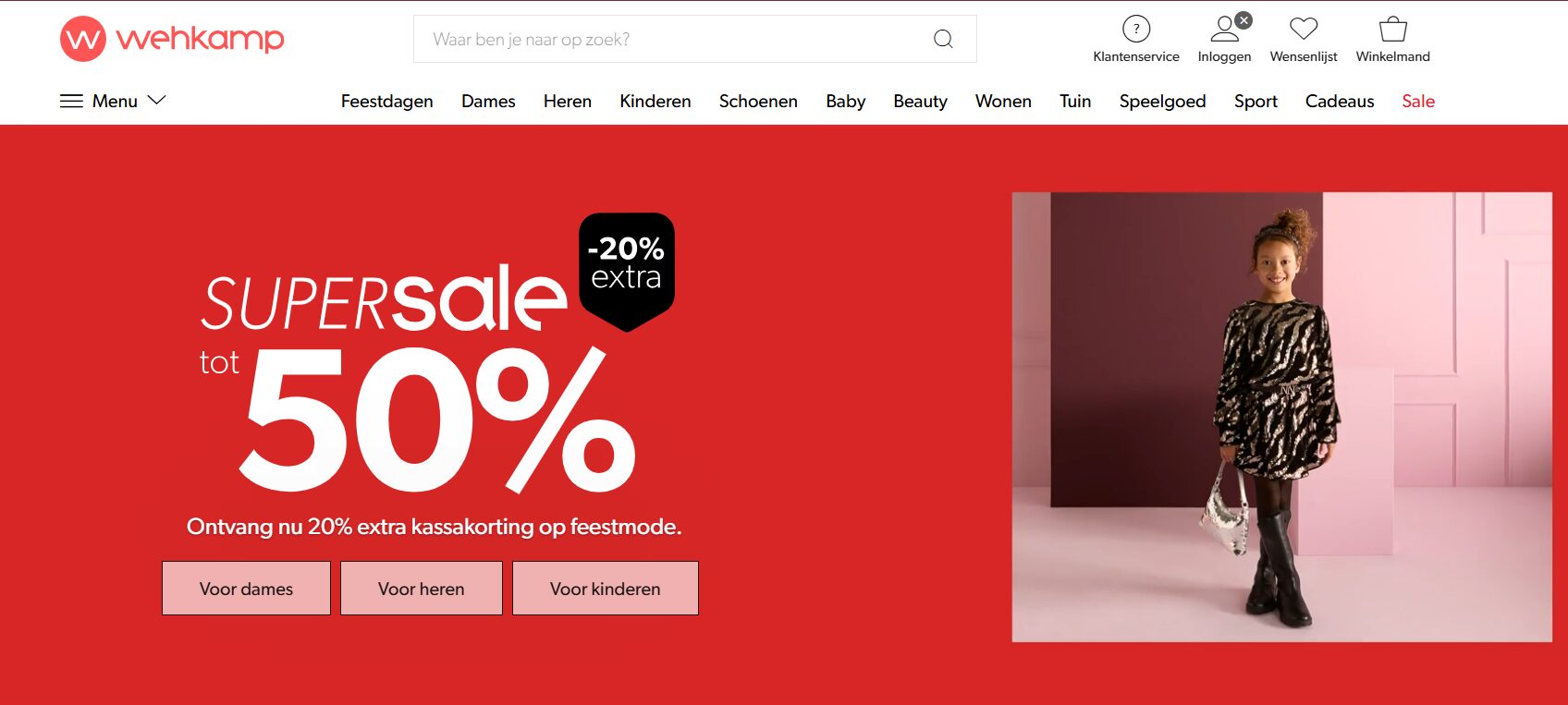Click the hamburger Menu icon
Viewport: 1568px width, 705px height.
pyautogui.click(x=71, y=101)
